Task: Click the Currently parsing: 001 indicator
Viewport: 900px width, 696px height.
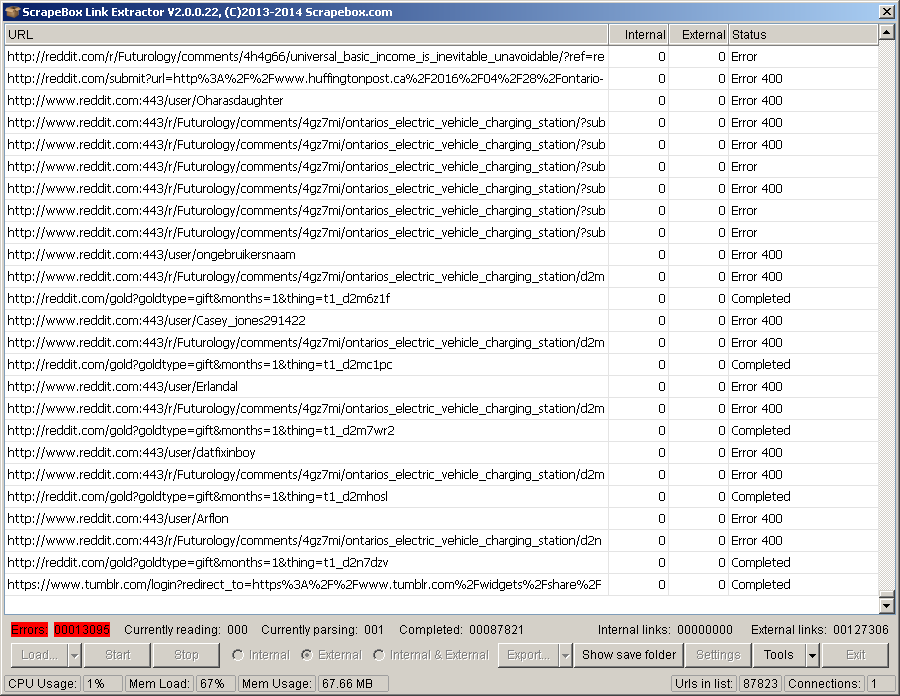Action: click(322, 629)
